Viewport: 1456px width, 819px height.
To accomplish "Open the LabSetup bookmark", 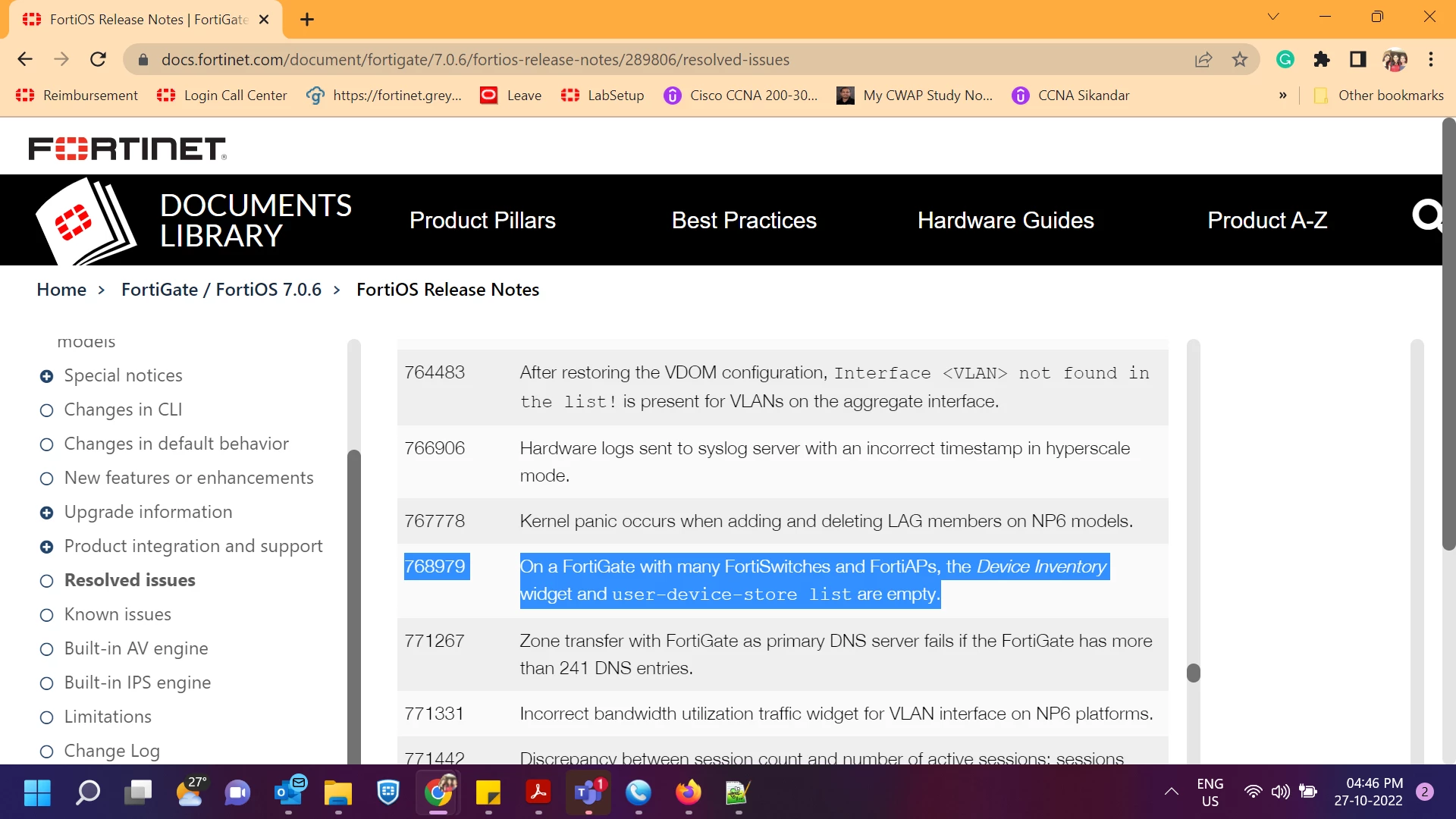I will pyautogui.click(x=603, y=96).
